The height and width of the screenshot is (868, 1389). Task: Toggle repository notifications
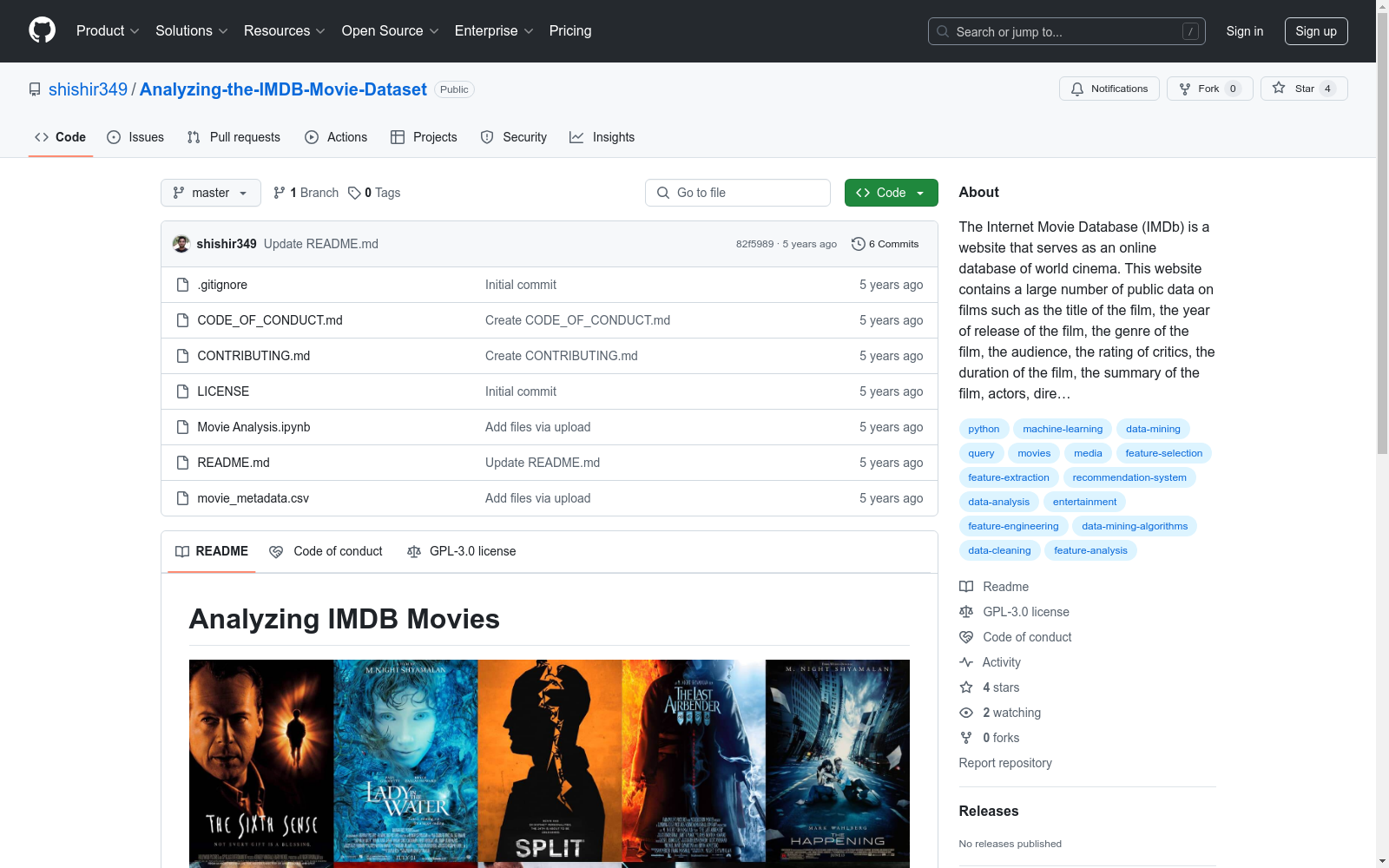pyautogui.click(x=1109, y=89)
